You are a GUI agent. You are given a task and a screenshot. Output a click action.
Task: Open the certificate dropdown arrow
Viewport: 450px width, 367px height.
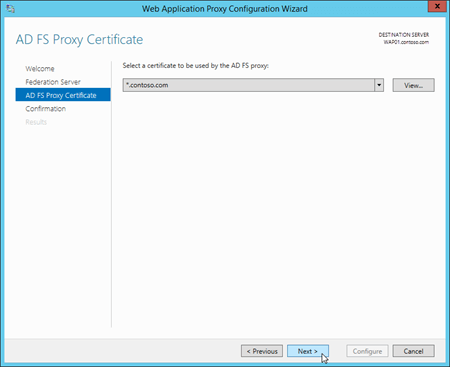tap(379, 85)
